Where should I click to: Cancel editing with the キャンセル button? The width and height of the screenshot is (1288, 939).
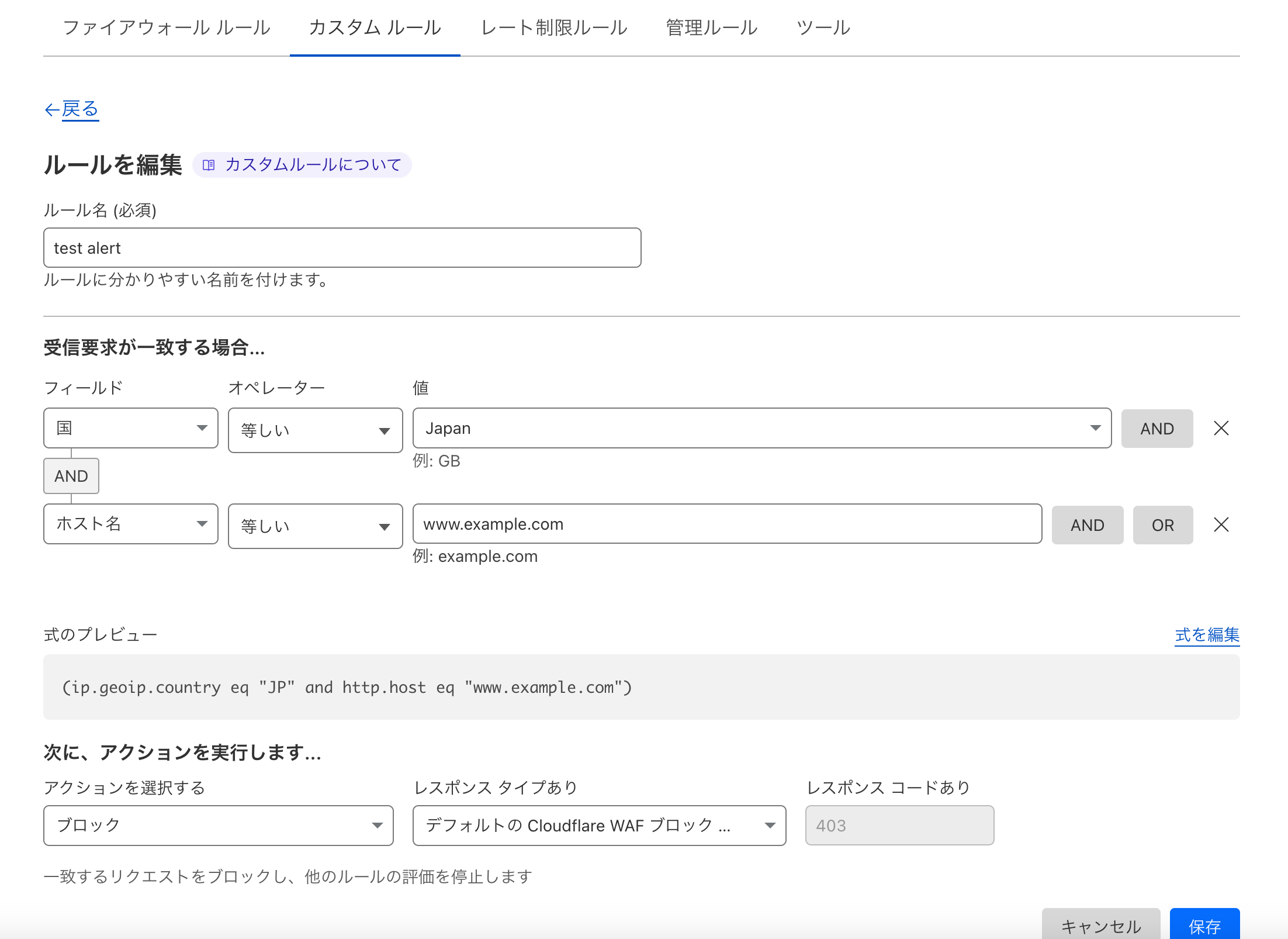(1101, 926)
